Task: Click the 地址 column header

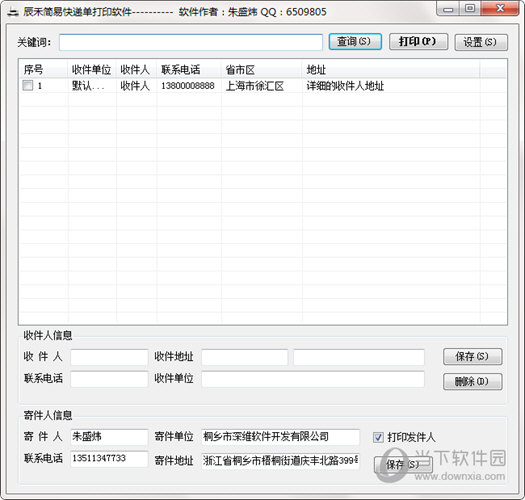Action: click(391, 70)
